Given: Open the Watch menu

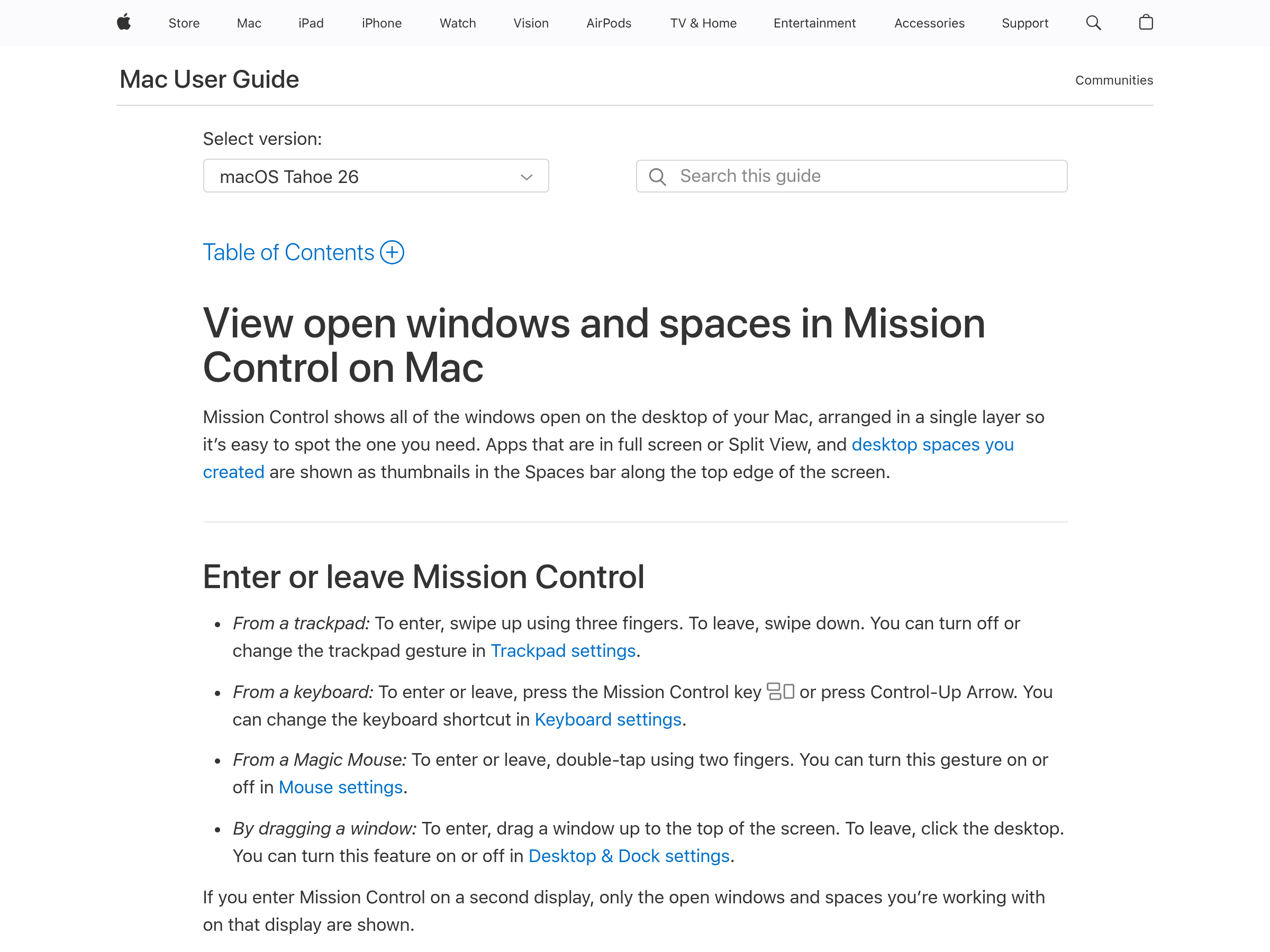Looking at the screenshot, I should click(x=458, y=23).
